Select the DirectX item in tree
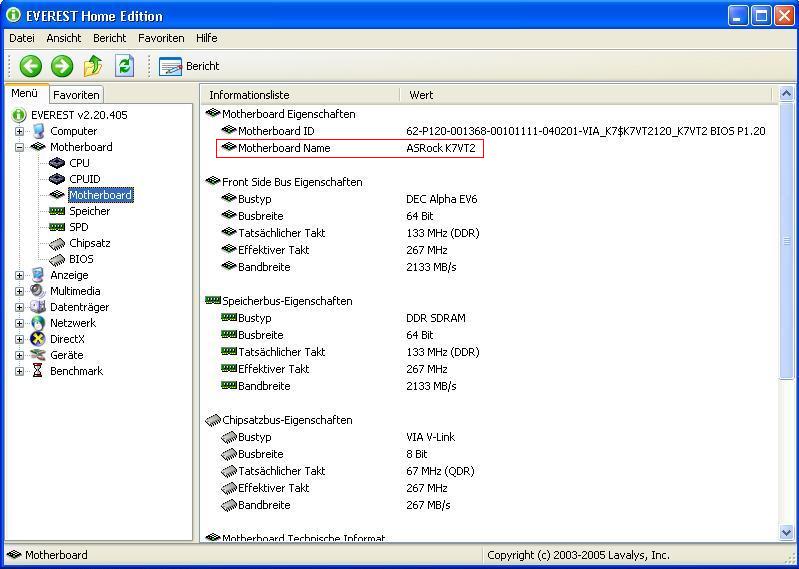799x569 pixels. (x=67, y=339)
